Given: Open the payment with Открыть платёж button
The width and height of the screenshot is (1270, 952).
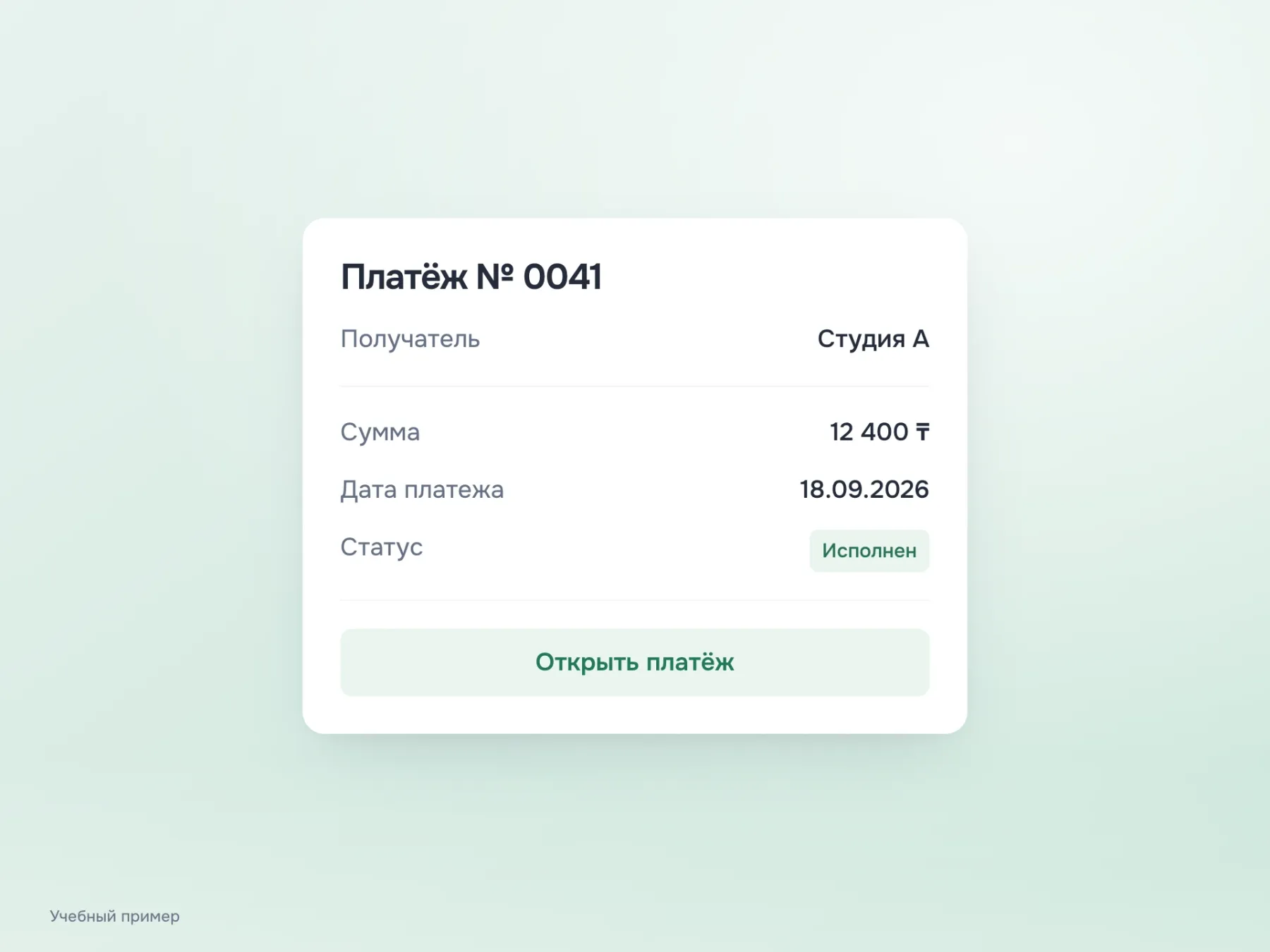Looking at the screenshot, I should (x=634, y=662).
